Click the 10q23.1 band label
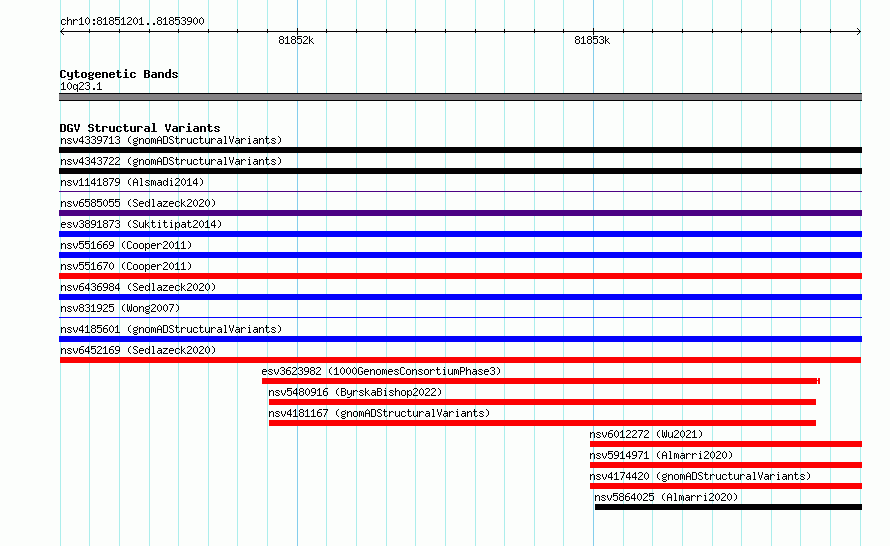890x546 pixels. 81,86
